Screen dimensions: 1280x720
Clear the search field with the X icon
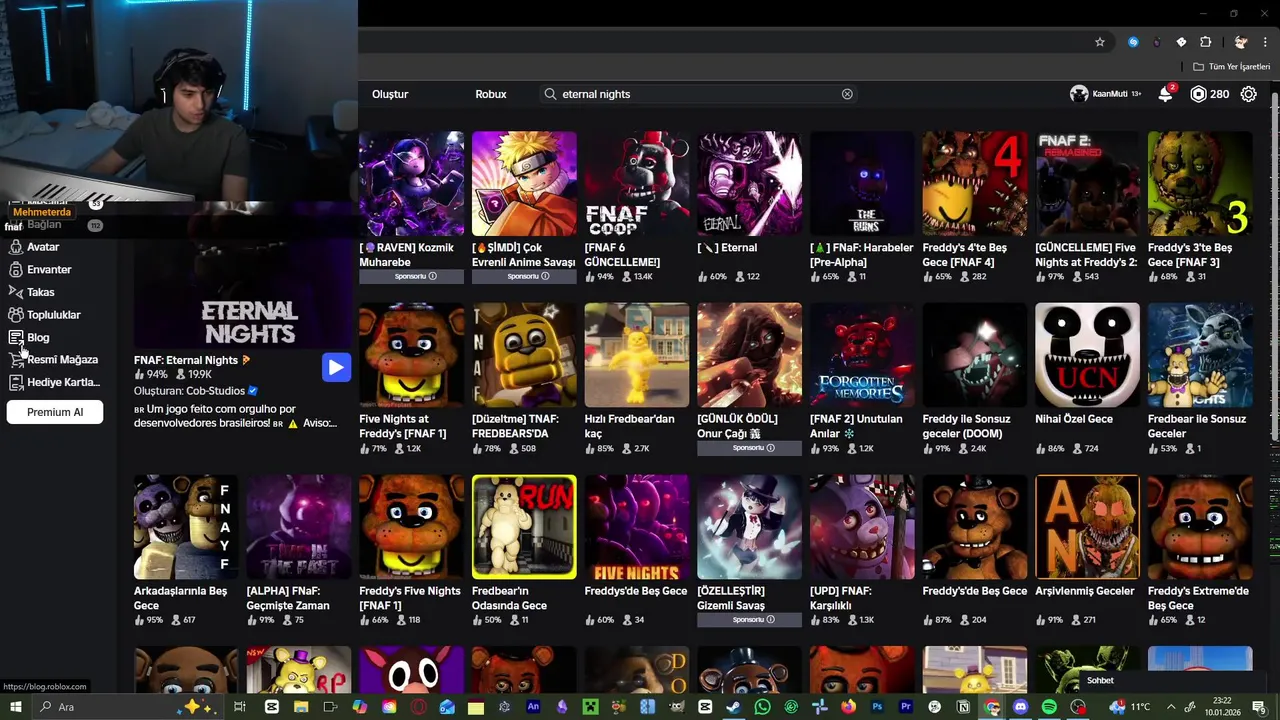click(847, 94)
